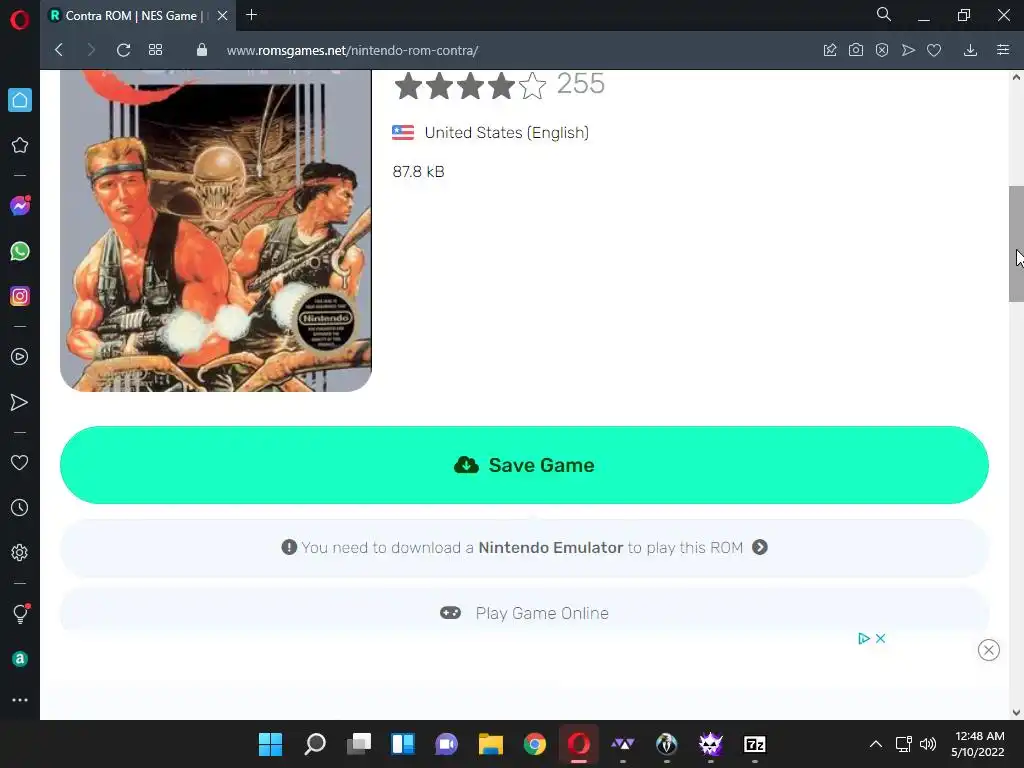This screenshot has height=768, width=1024.
Task: Open WhatsApp in Opera sidebar
Action: pos(20,251)
